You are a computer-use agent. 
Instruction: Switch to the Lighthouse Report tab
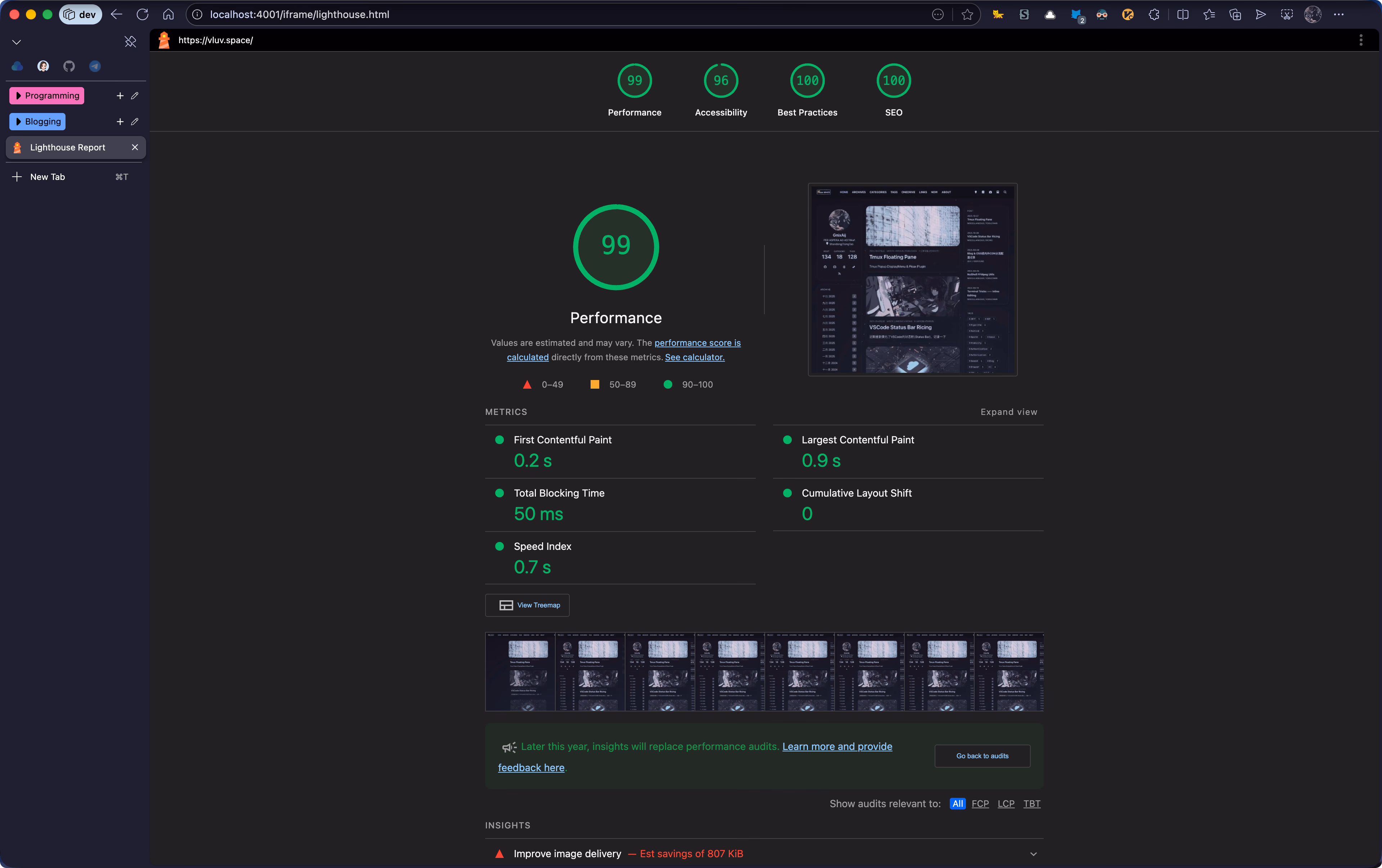[68, 148]
